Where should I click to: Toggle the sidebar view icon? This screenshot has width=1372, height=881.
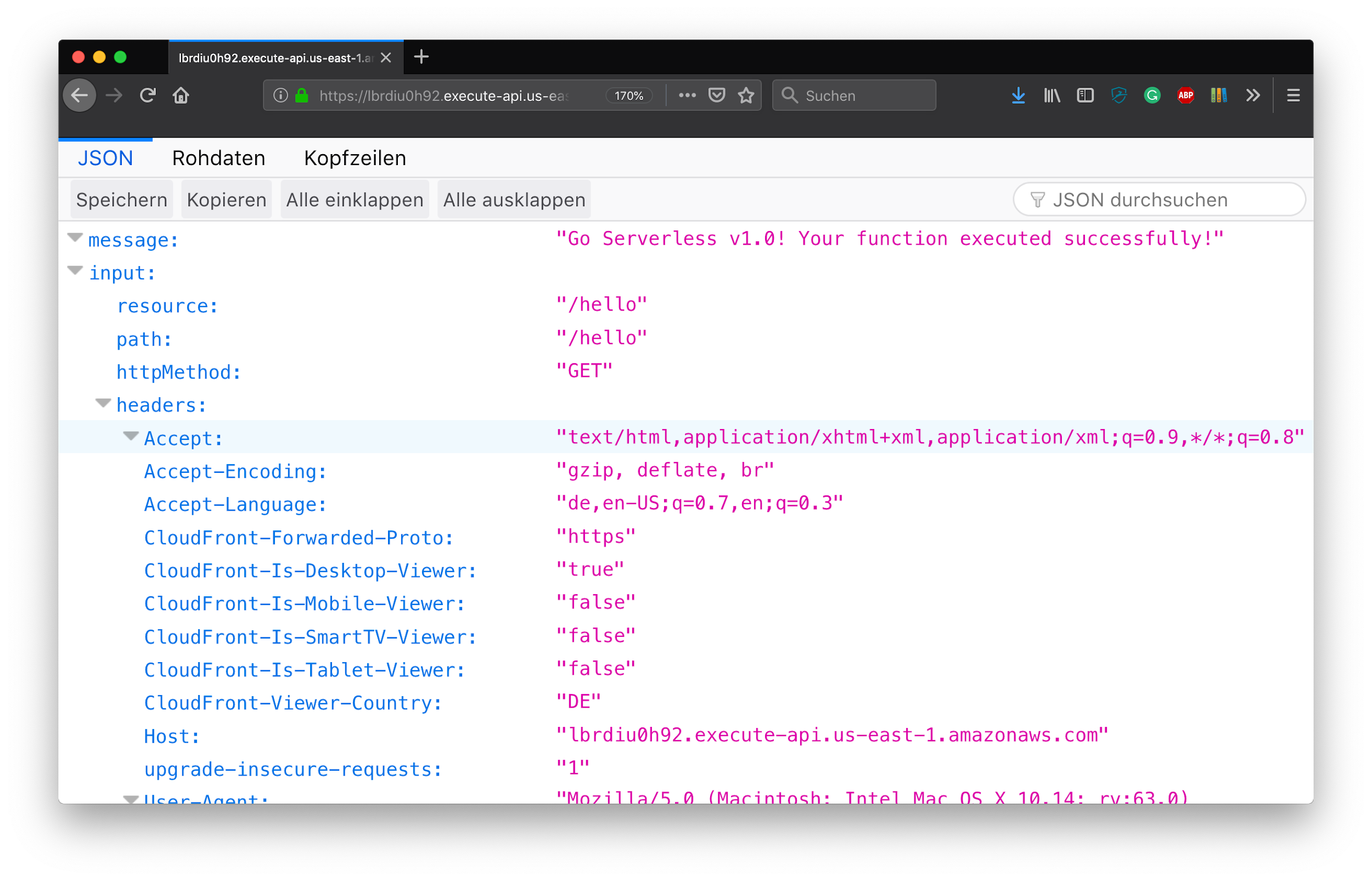(x=1085, y=95)
